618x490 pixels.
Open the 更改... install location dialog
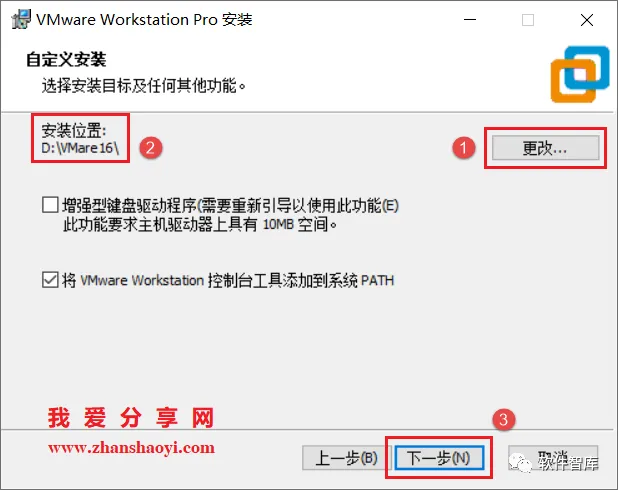[x=545, y=148]
